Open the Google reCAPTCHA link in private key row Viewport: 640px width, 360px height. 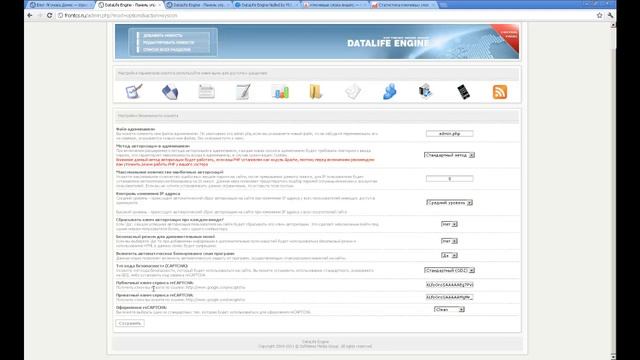216,300
